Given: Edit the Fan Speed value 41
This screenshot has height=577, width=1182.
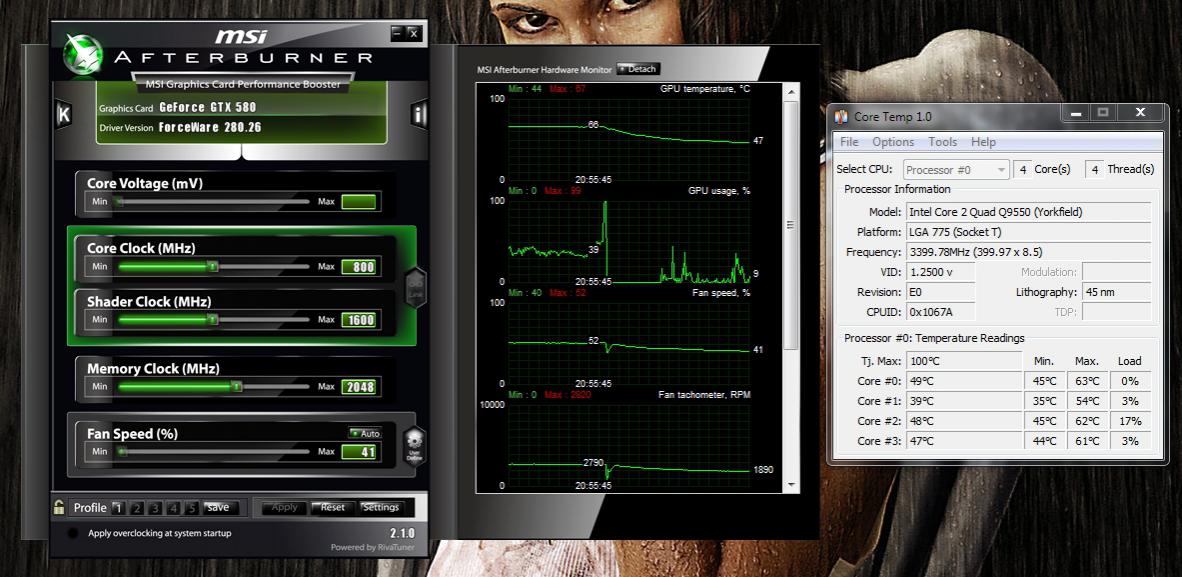Looking at the screenshot, I should [x=358, y=452].
